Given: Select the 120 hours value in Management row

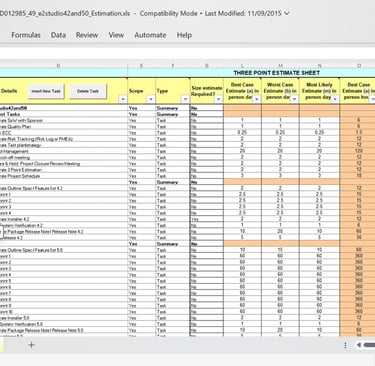Looking at the screenshot, I should [x=359, y=151].
